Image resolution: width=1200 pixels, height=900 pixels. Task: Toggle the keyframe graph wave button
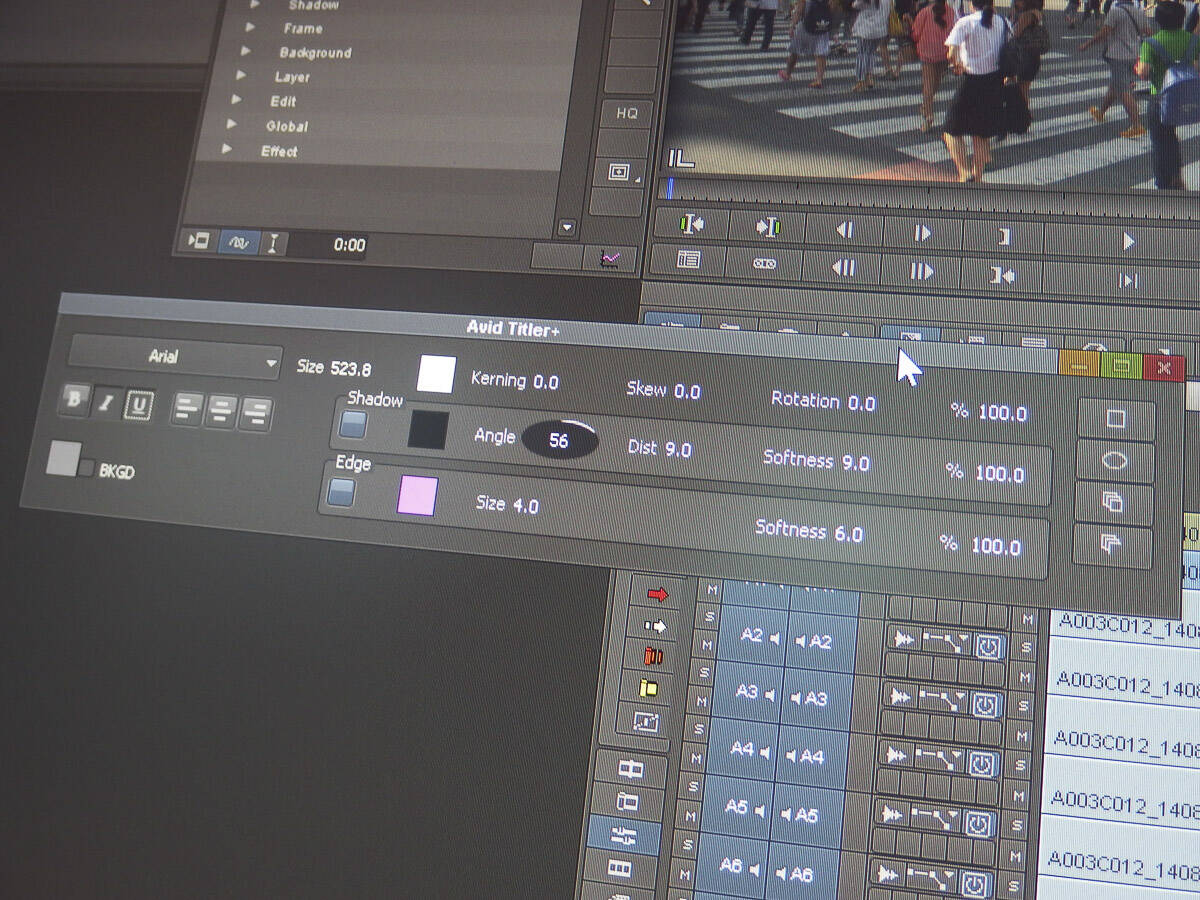(238, 243)
